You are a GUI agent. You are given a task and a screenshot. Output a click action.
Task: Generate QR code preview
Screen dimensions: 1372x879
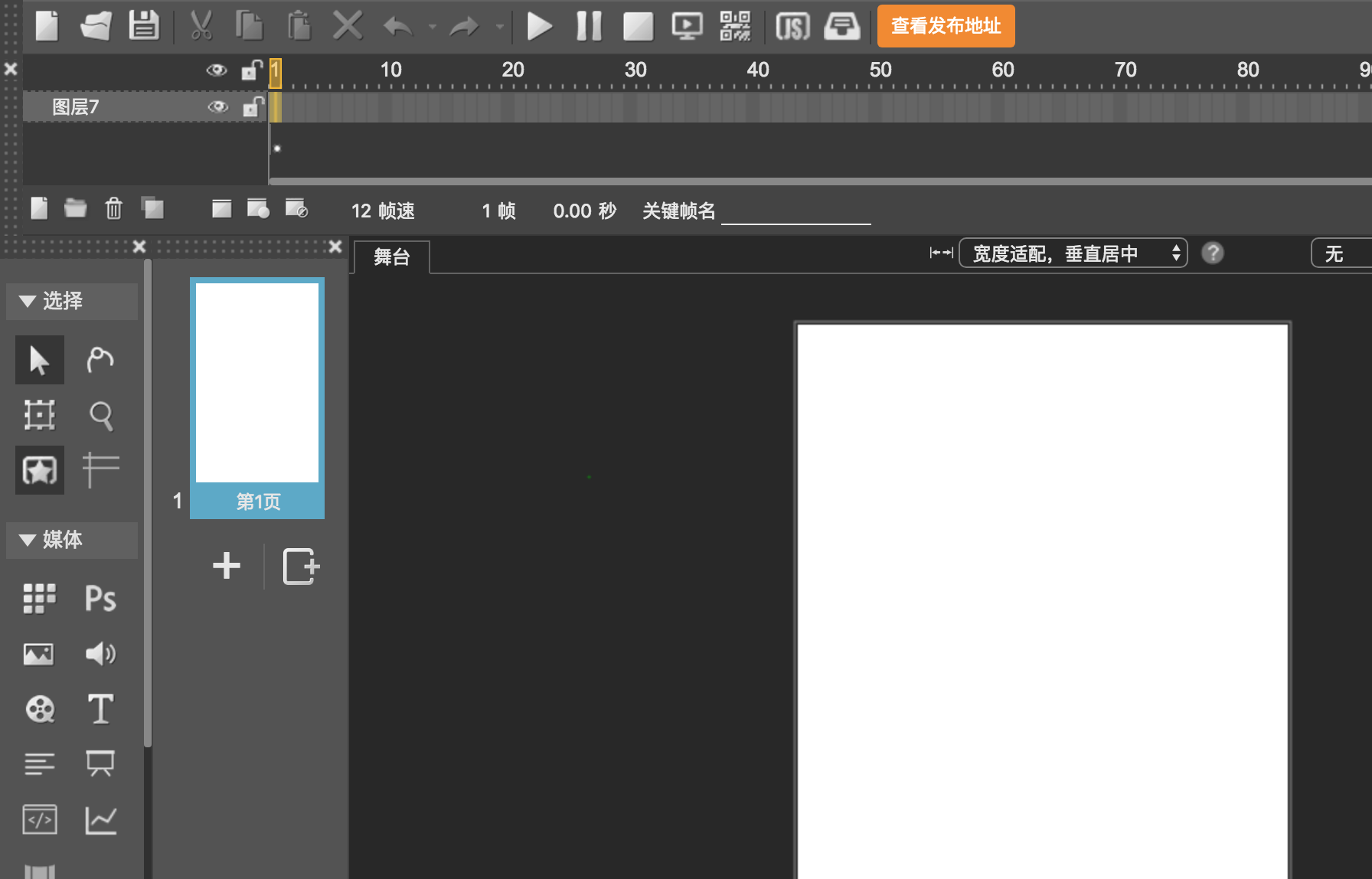(x=736, y=26)
